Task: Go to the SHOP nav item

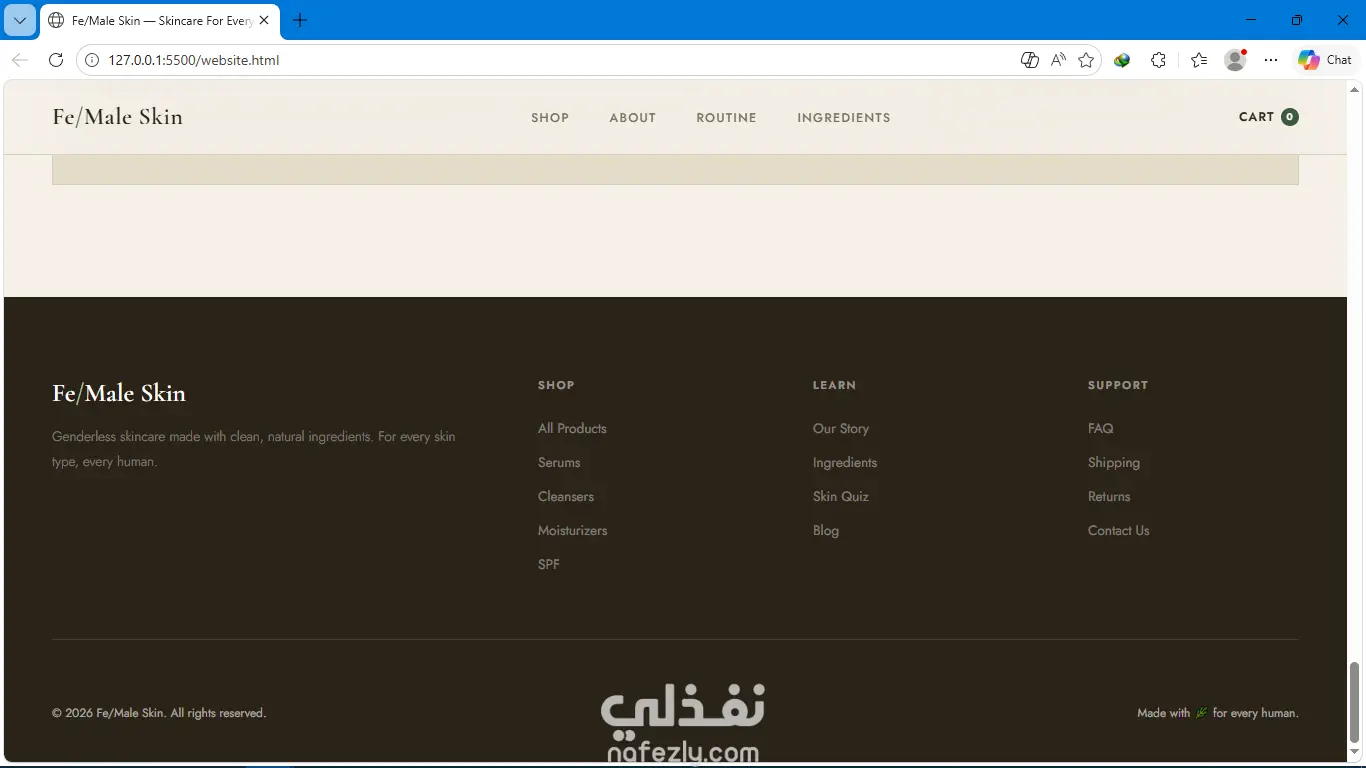Action: [x=550, y=117]
